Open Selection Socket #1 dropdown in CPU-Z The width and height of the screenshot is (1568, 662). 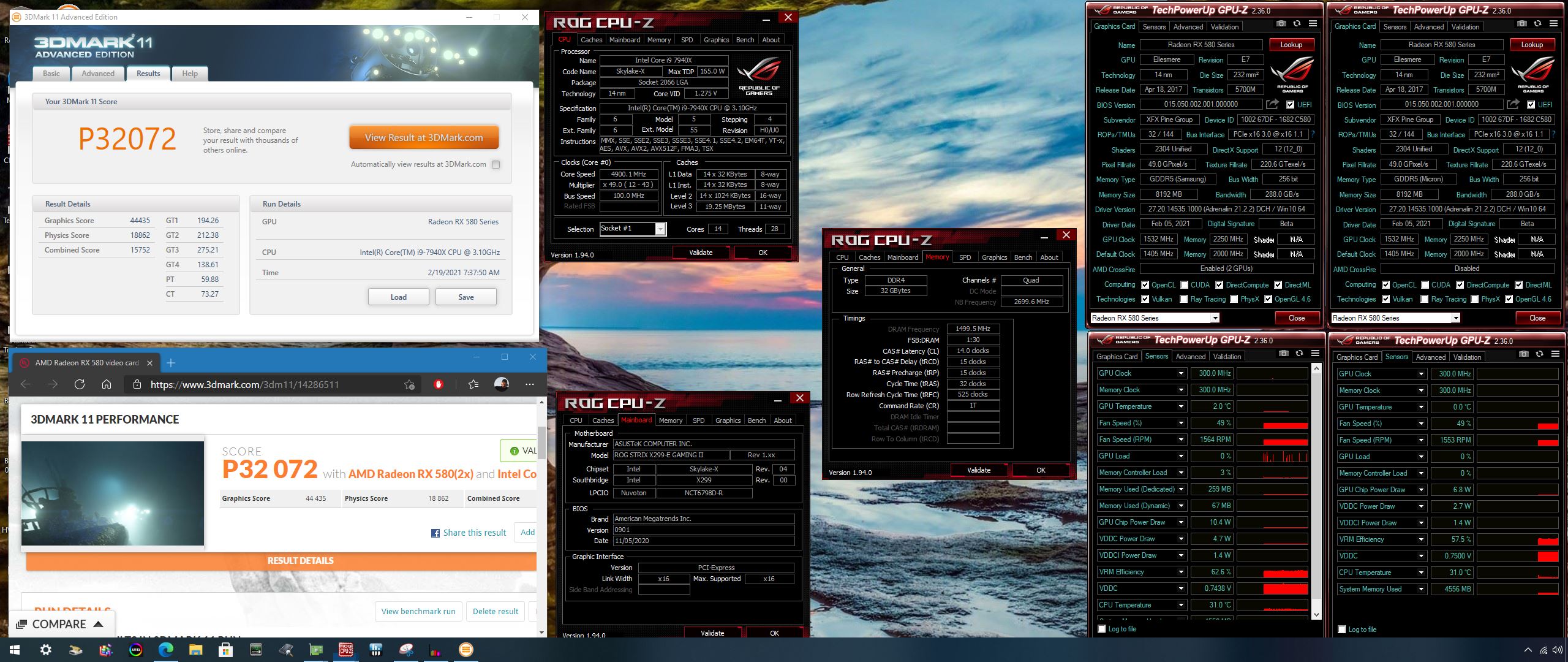(660, 229)
